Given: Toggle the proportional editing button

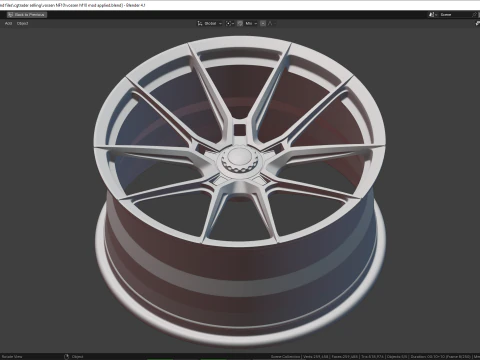Looking at the screenshot, I should (x=263, y=23).
